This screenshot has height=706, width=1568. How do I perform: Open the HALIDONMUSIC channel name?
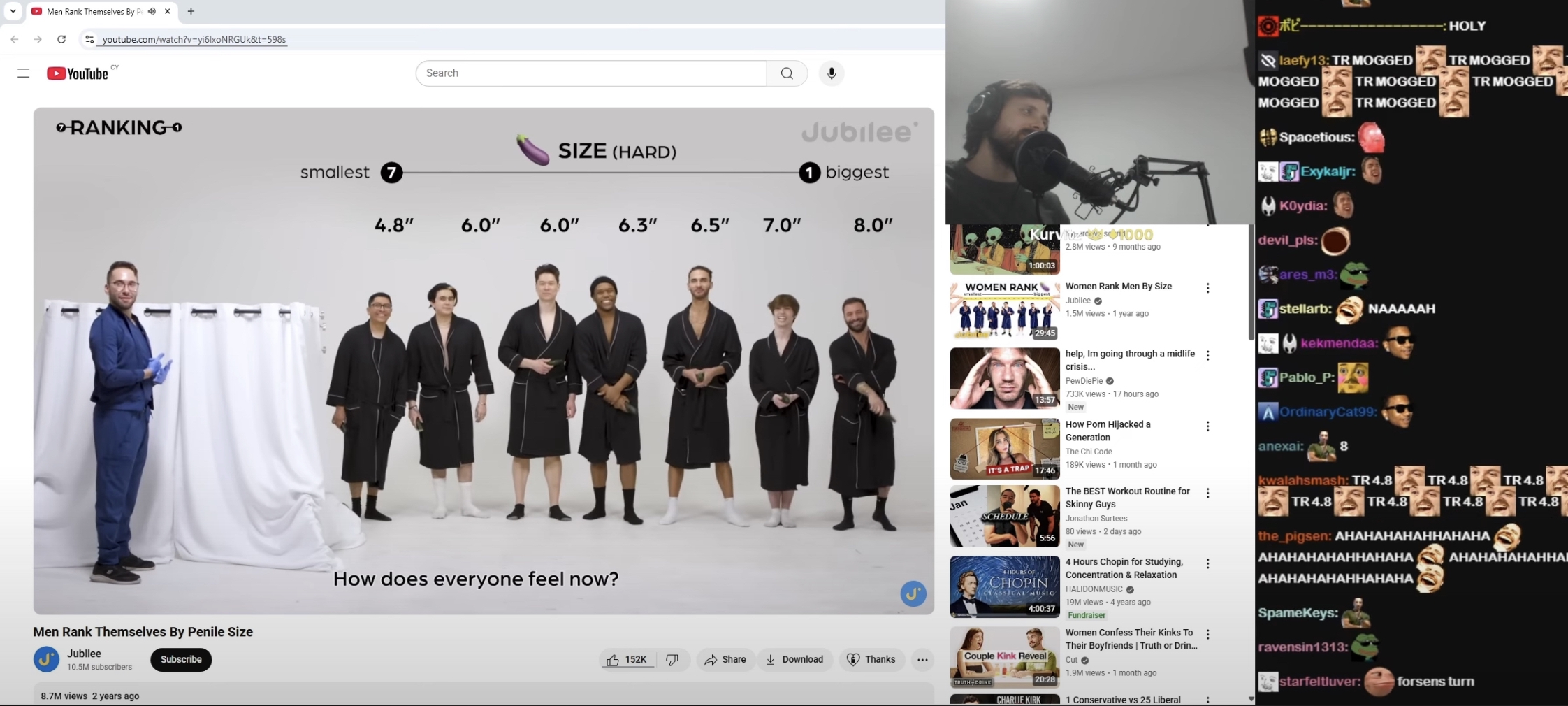1094,589
